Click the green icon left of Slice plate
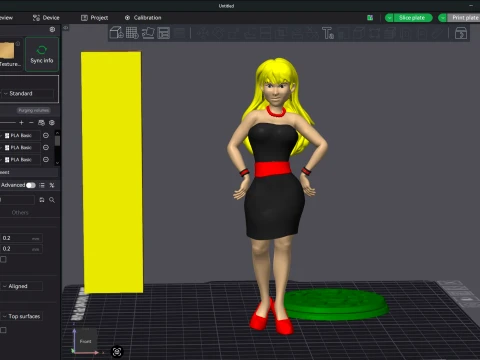 pyautogui.click(x=370, y=18)
